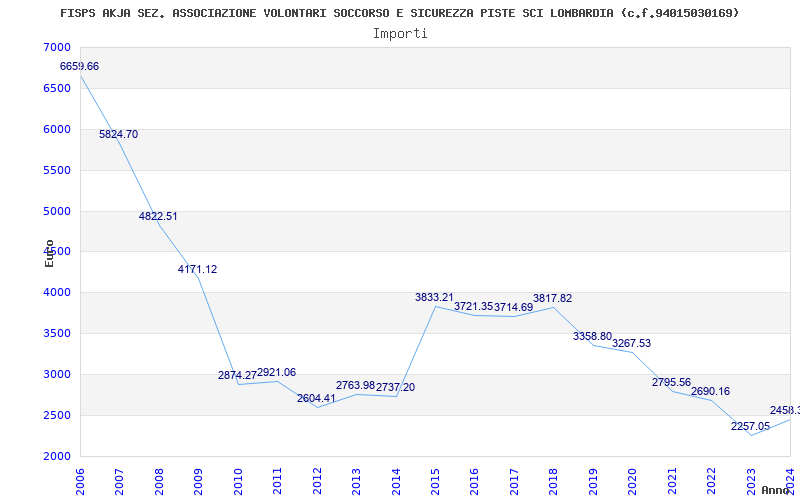Select the 3833.21 peak label
The height and width of the screenshot is (500, 800).
[434, 297]
